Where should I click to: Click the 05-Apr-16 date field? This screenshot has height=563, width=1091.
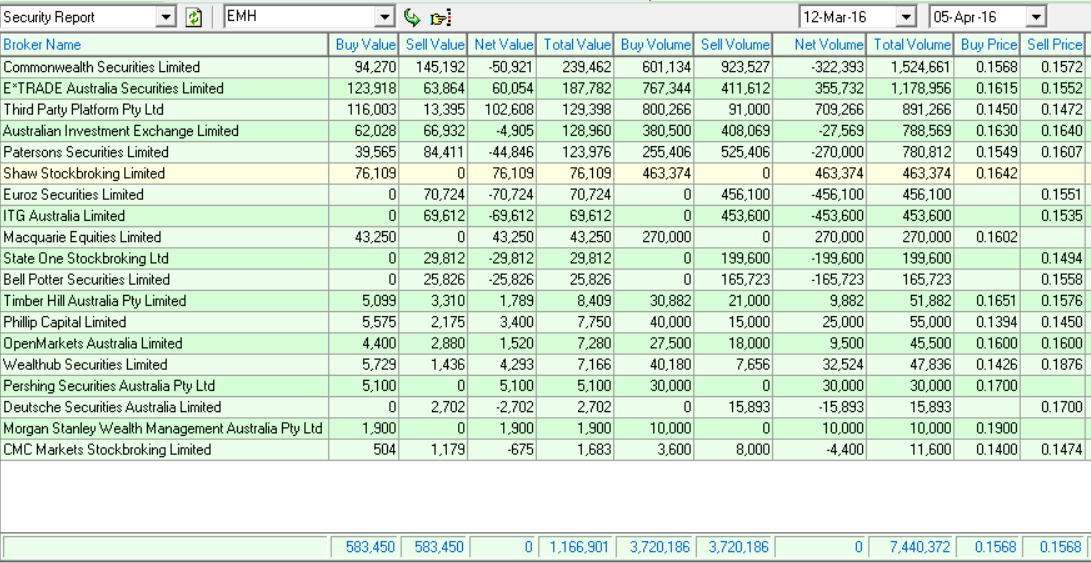pos(978,17)
